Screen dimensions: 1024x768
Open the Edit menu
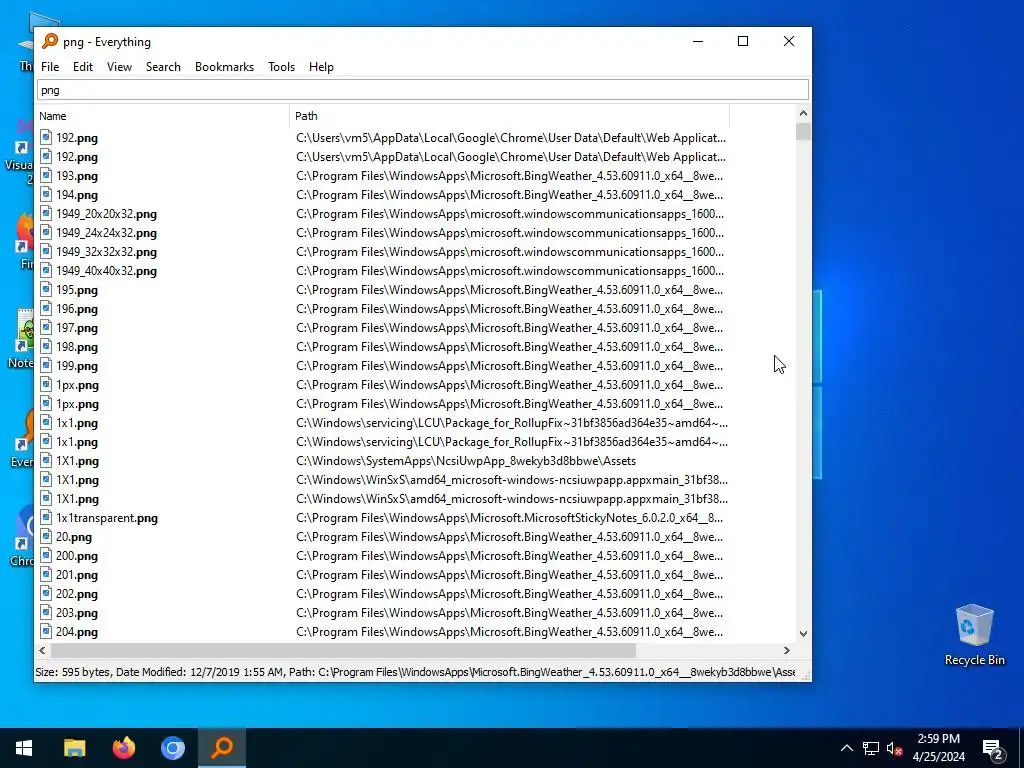coord(82,67)
